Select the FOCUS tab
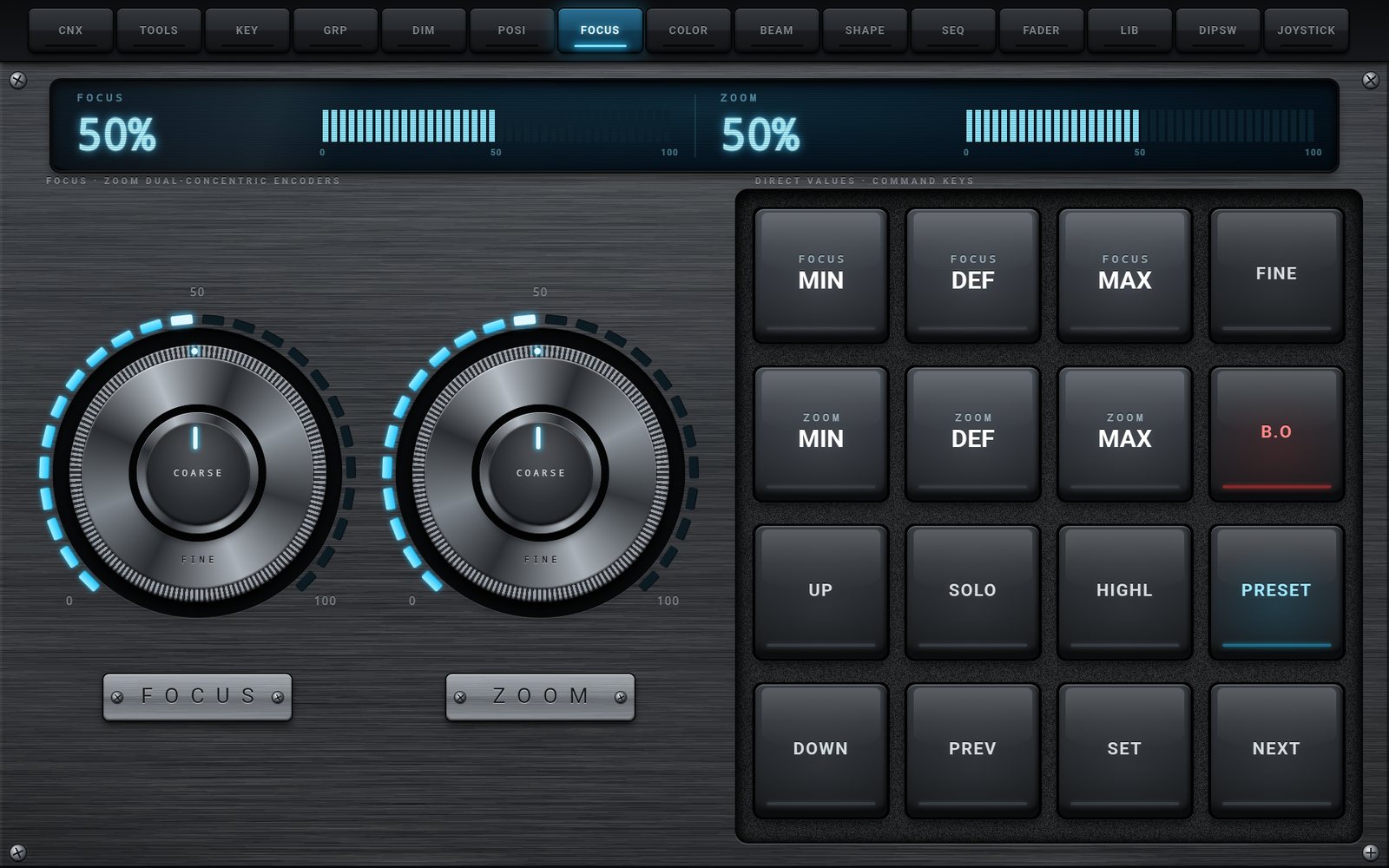This screenshot has height=868, width=1389. (600, 30)
